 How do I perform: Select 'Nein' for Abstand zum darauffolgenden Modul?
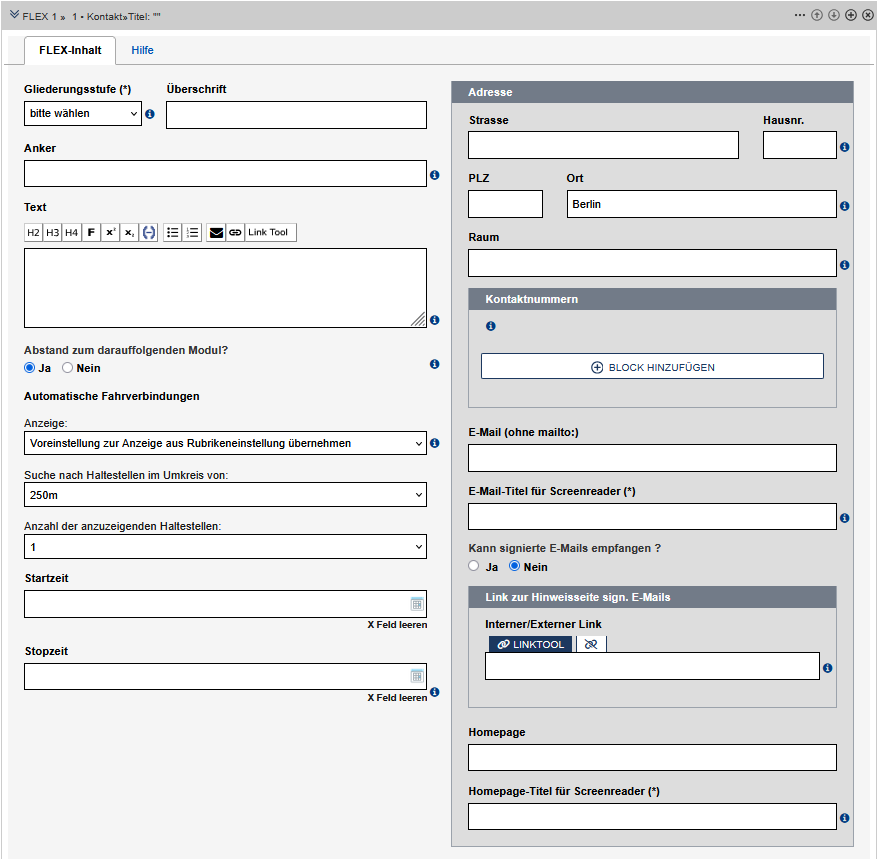click(x=68, y=368)
